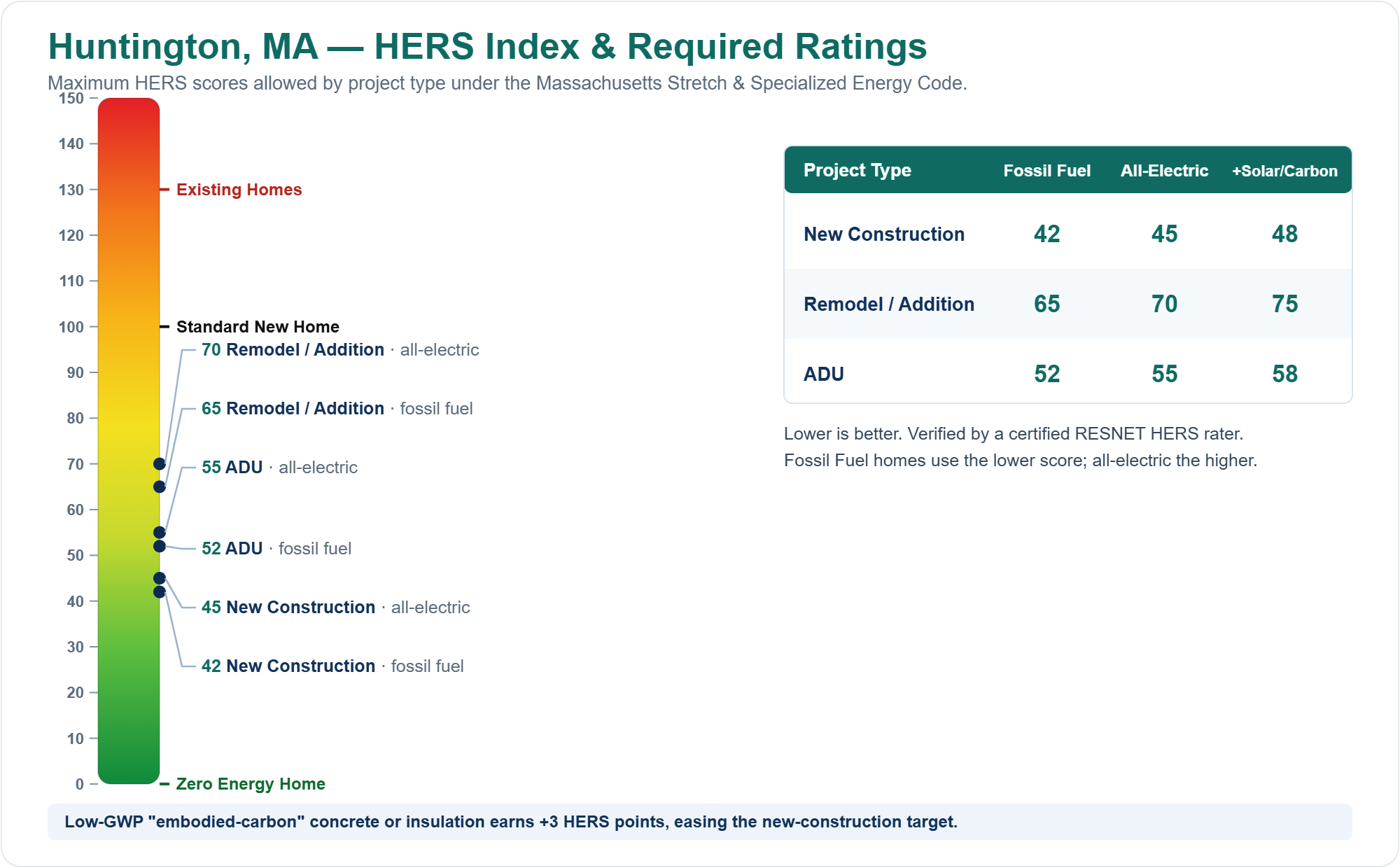
Task: Click the 'Remodel / Addition' row label in table
Action: pos(889,304)
